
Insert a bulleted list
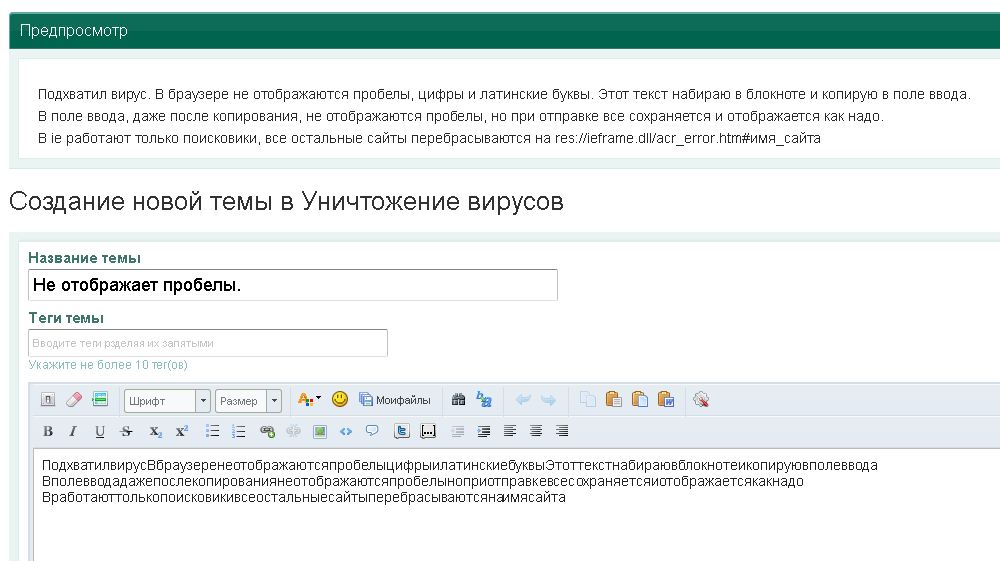click(x=212, y=432)
